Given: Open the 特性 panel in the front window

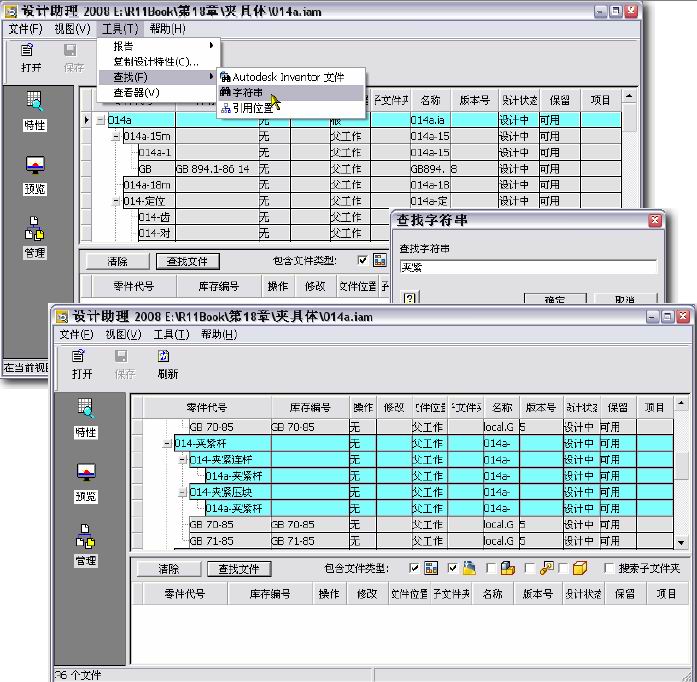Looking at the screenshot, I should pyautogui.click(x=85, y=409).
